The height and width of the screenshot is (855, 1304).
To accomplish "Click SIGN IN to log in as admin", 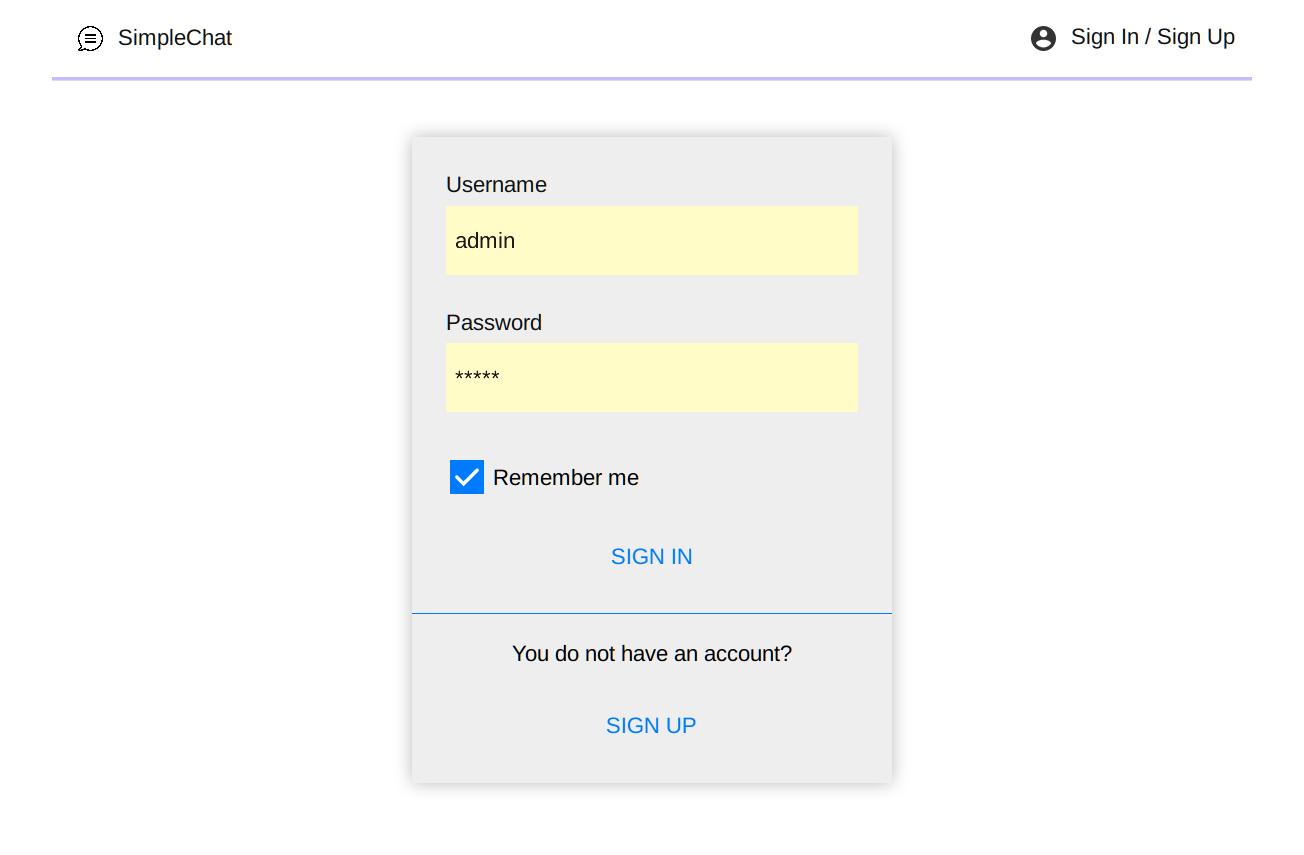I will tap(651, 556).
